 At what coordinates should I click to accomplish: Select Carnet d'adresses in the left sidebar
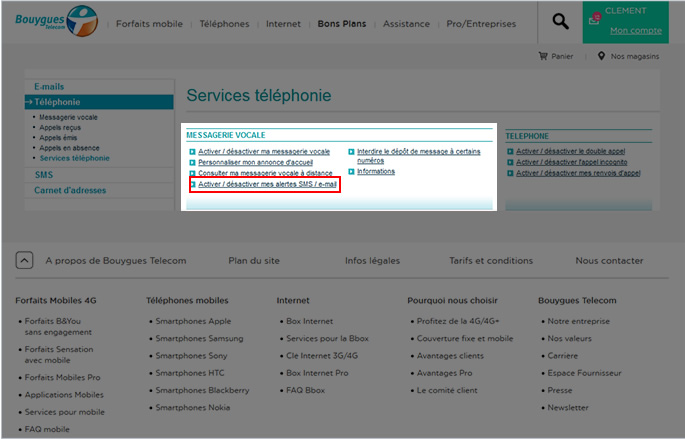point(70,190)
